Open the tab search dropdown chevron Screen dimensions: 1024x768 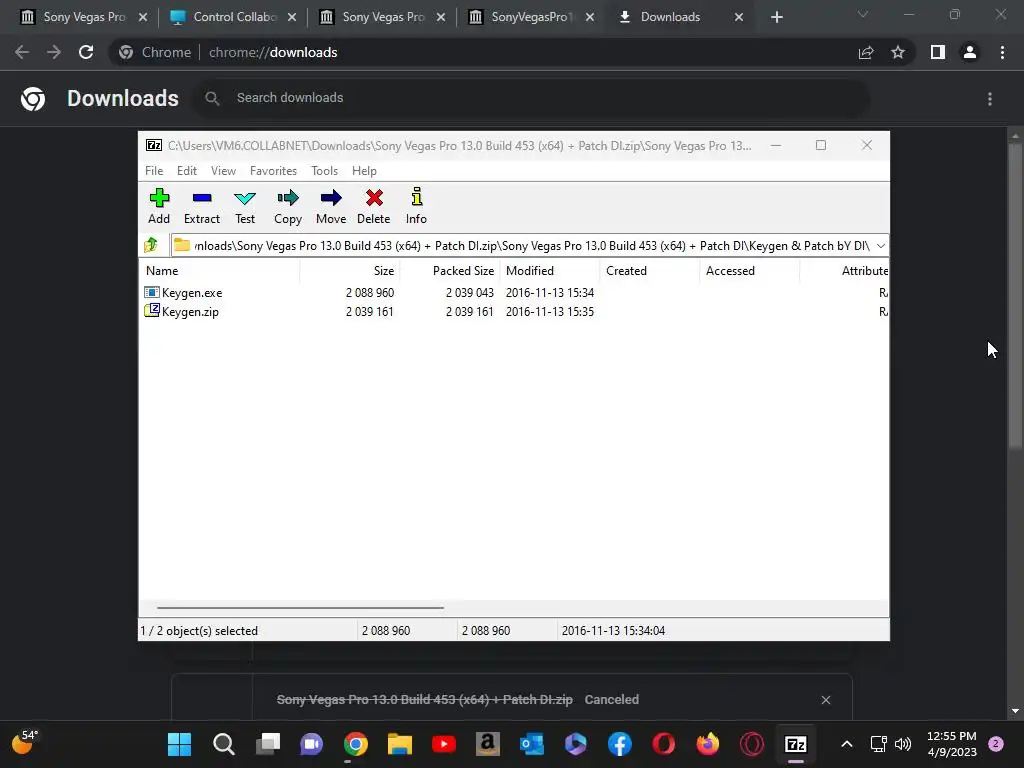click(x=863, y=14)
